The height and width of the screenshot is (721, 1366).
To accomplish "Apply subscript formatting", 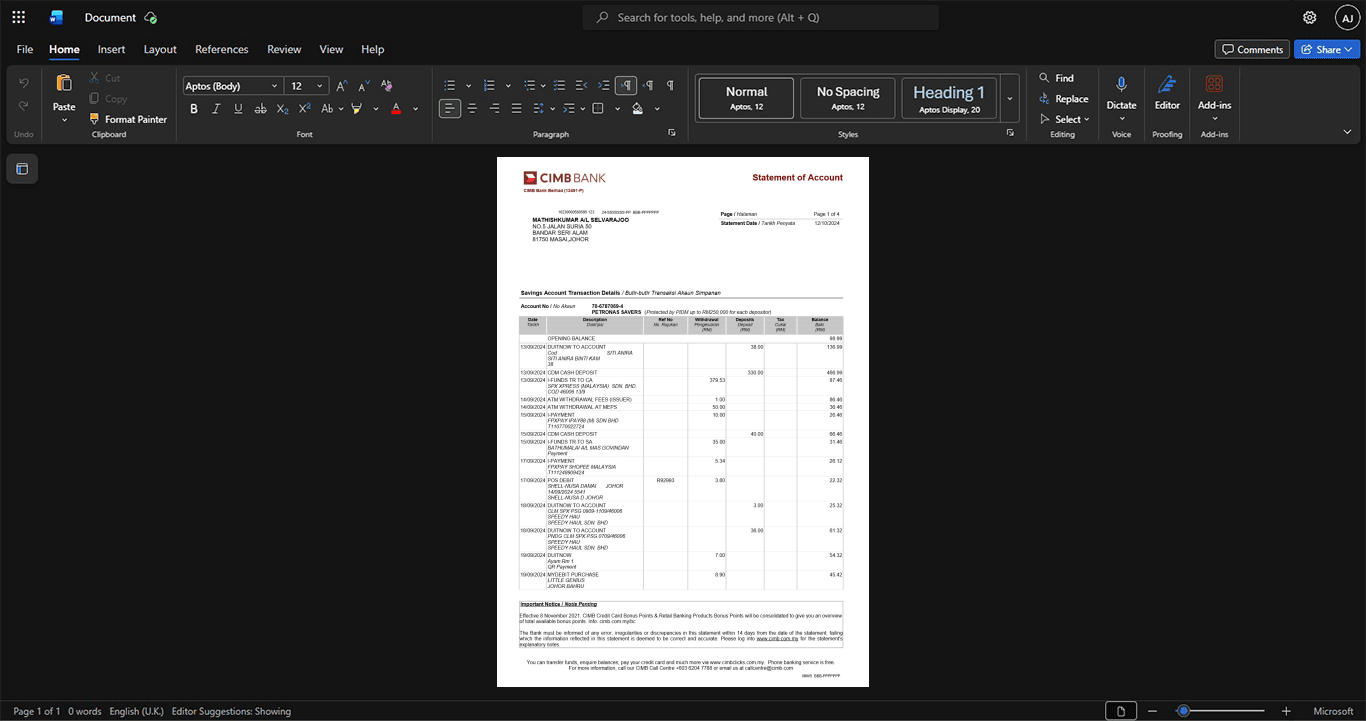I will pos(282,108).
